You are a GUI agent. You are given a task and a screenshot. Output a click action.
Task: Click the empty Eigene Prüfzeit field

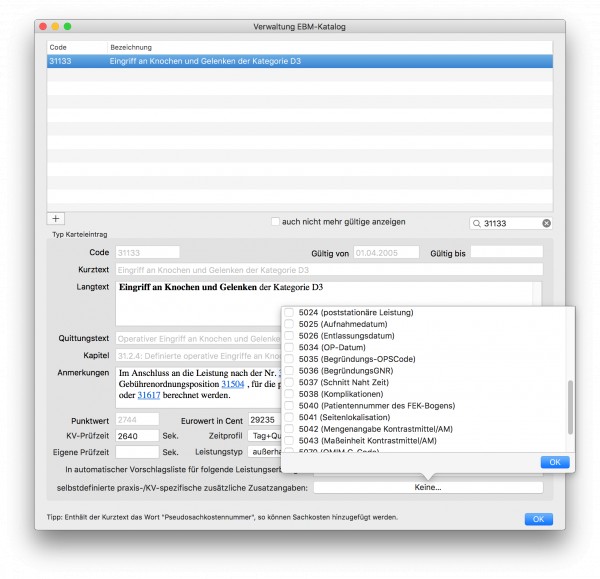click(x=137, y=452)
